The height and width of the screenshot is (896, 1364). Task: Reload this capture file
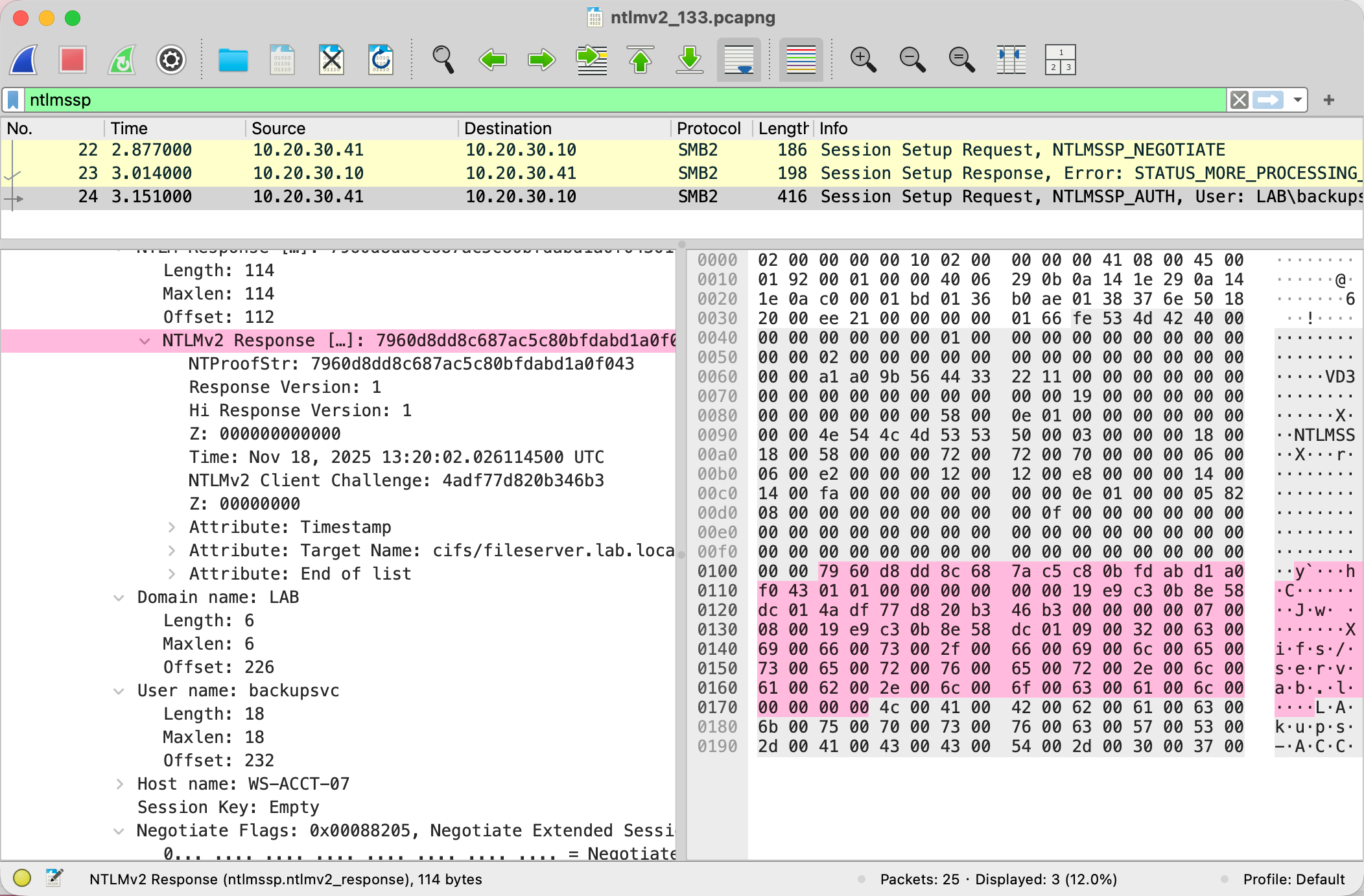[381, 60]
